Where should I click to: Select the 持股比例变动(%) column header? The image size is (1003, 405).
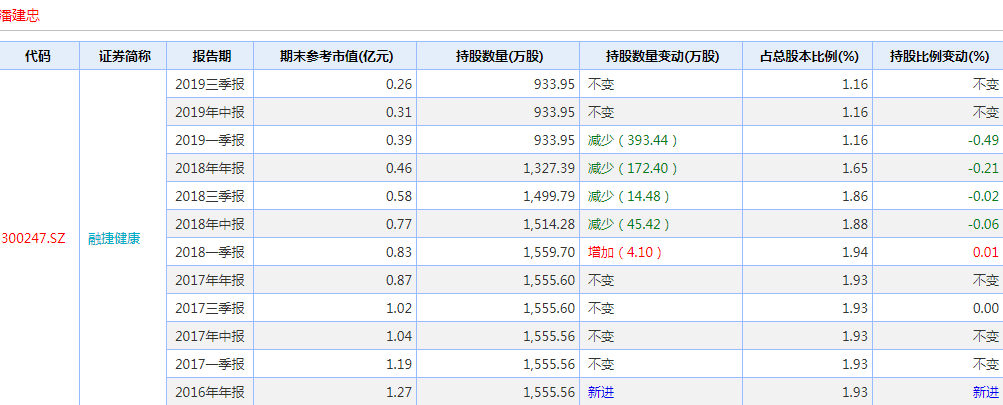938,56
